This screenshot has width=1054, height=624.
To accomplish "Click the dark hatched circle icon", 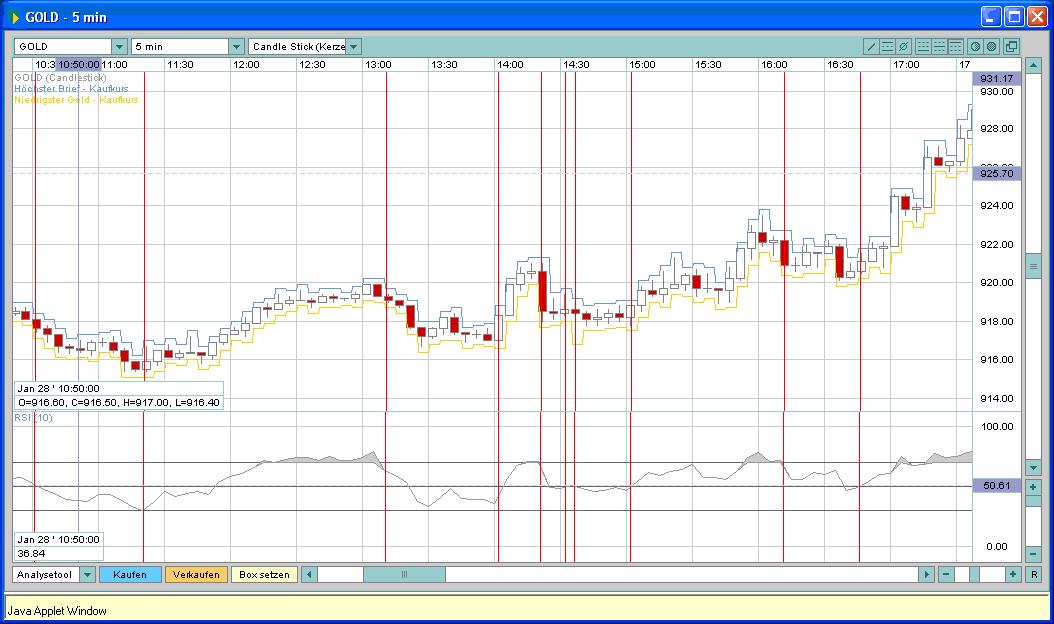I will coord(991,46).
